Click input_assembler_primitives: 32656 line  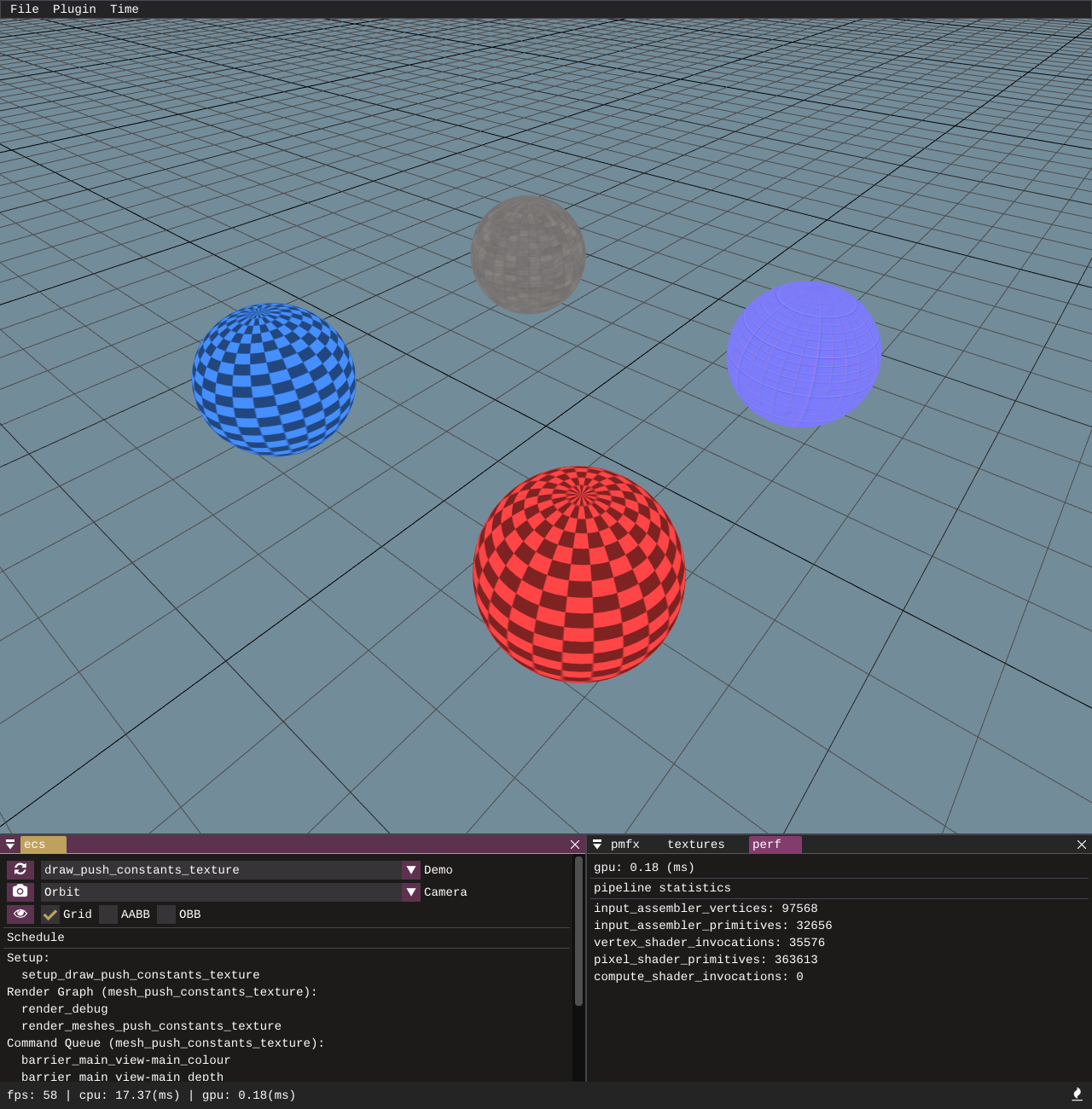point(713,926)
